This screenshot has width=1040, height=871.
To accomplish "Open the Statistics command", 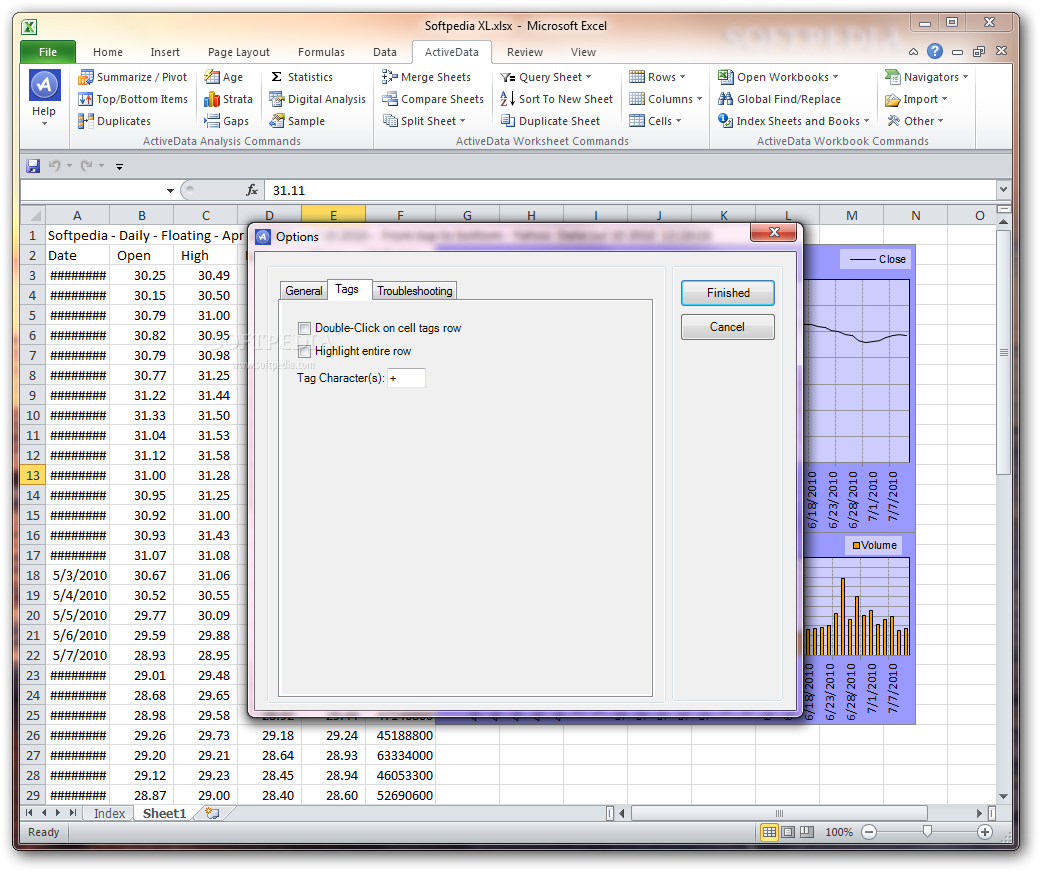I will (301, 77).
